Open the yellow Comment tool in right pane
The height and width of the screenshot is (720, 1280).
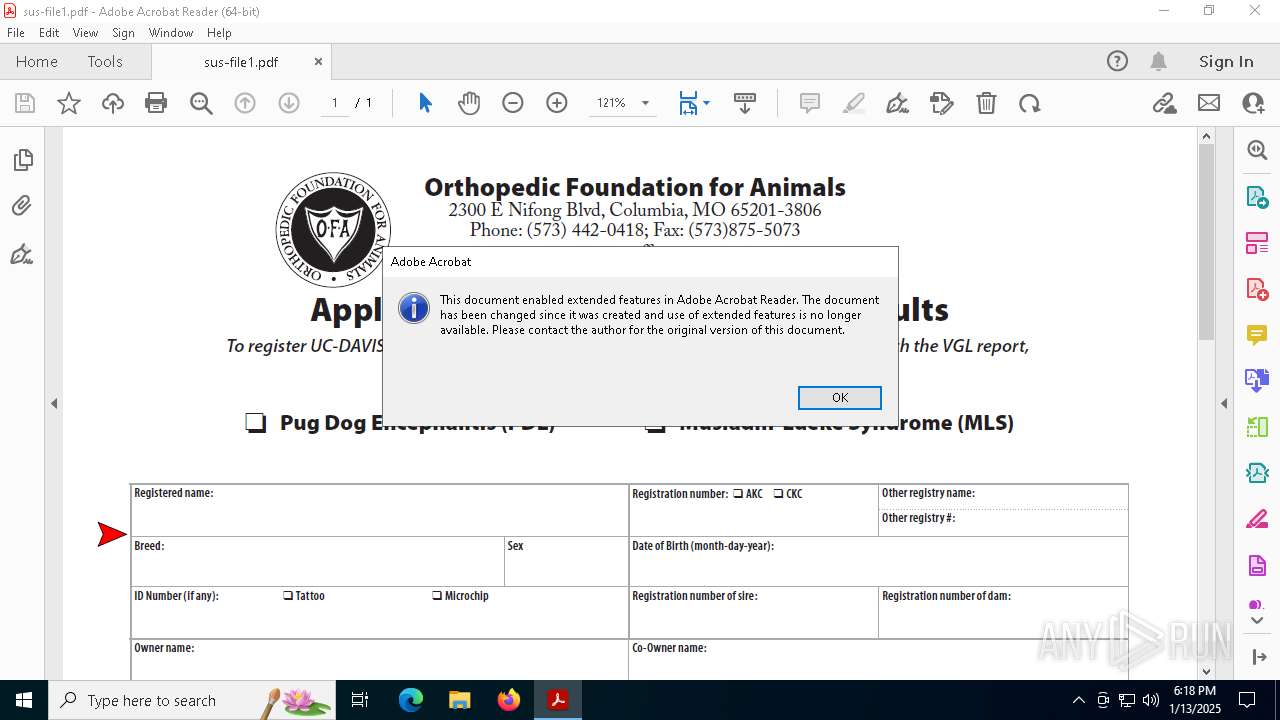click(x=1257, y=334)
